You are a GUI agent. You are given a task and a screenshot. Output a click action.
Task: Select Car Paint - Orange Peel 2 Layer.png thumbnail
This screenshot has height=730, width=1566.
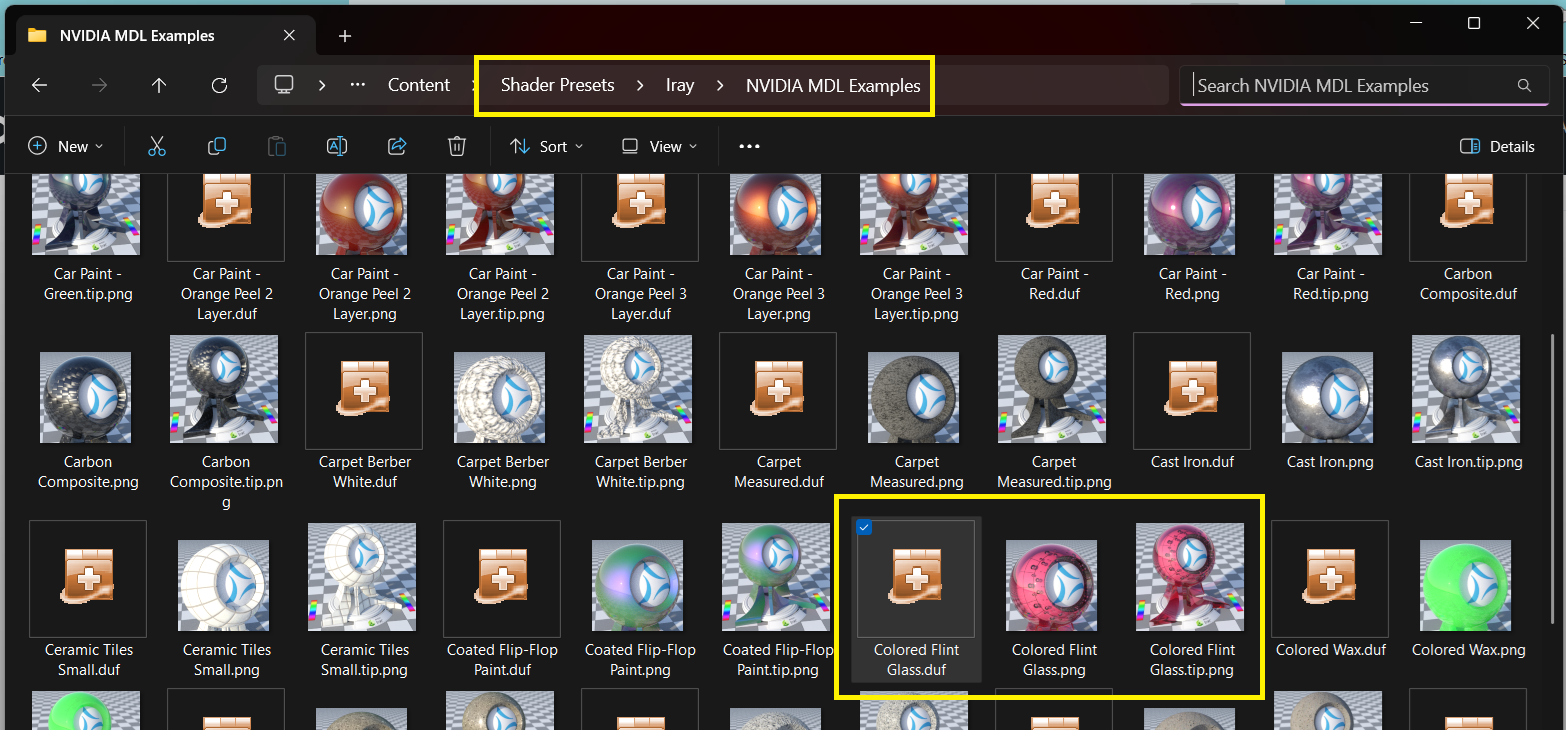[x=362, y=214]
